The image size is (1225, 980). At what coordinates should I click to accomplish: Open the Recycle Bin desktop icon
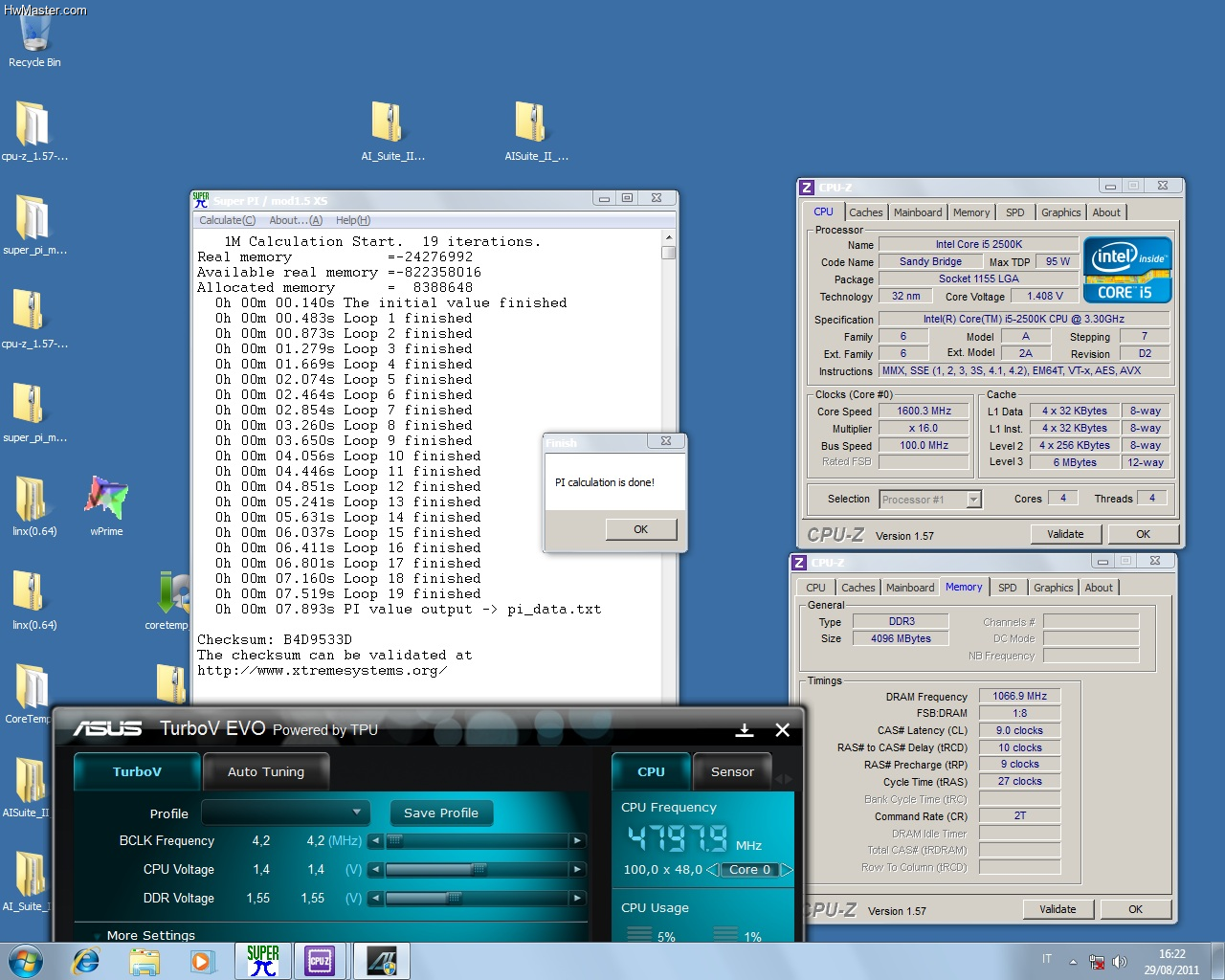tap(34, 38)
